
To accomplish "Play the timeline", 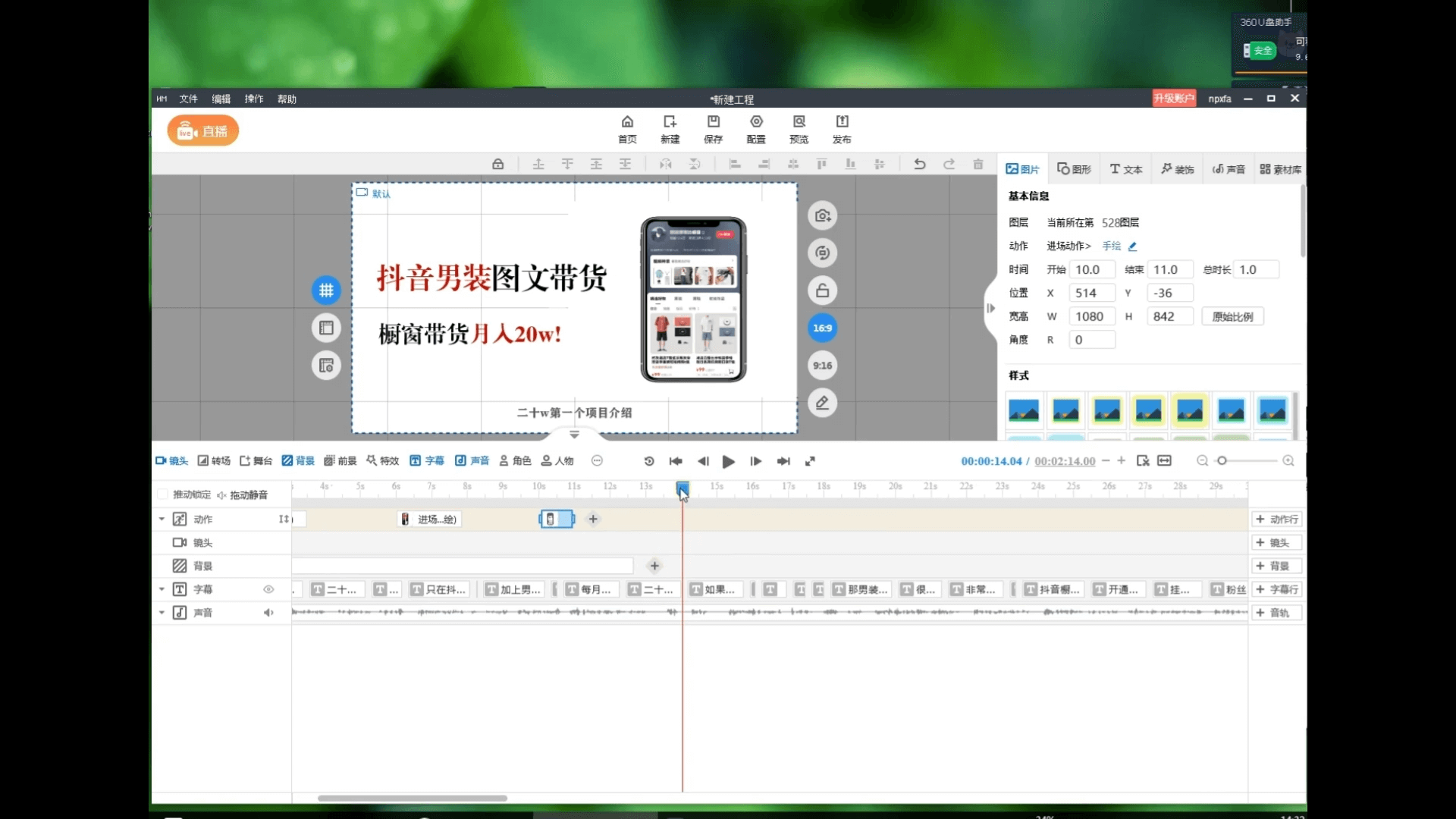I will [728, 461].
